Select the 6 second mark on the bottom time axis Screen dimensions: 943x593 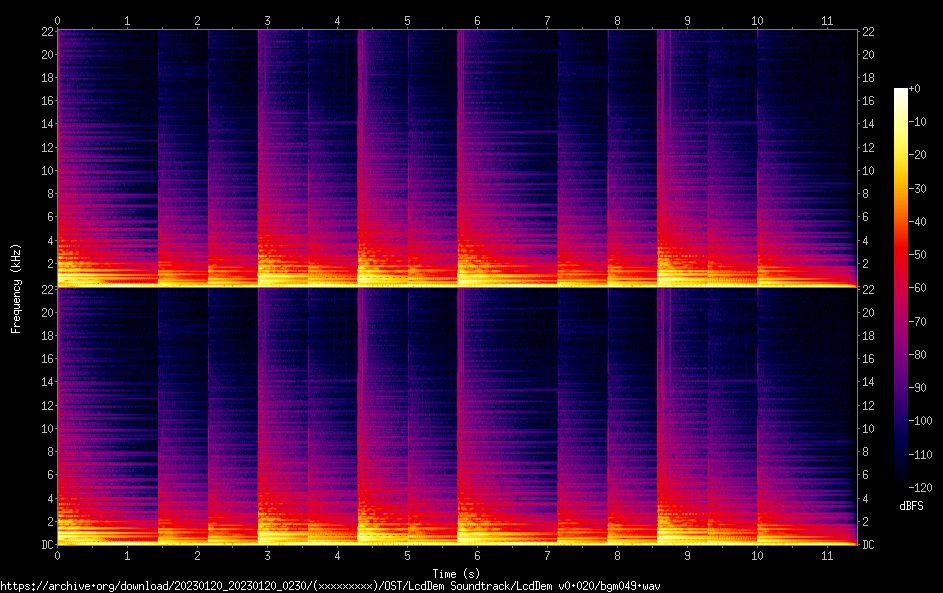pos(477,555)
